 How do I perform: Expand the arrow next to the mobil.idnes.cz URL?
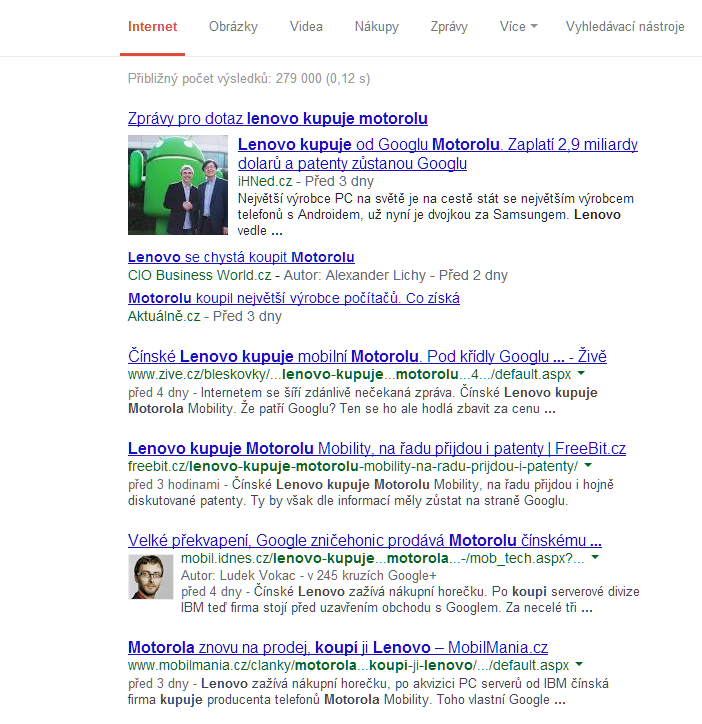click(x=595, y=557)
